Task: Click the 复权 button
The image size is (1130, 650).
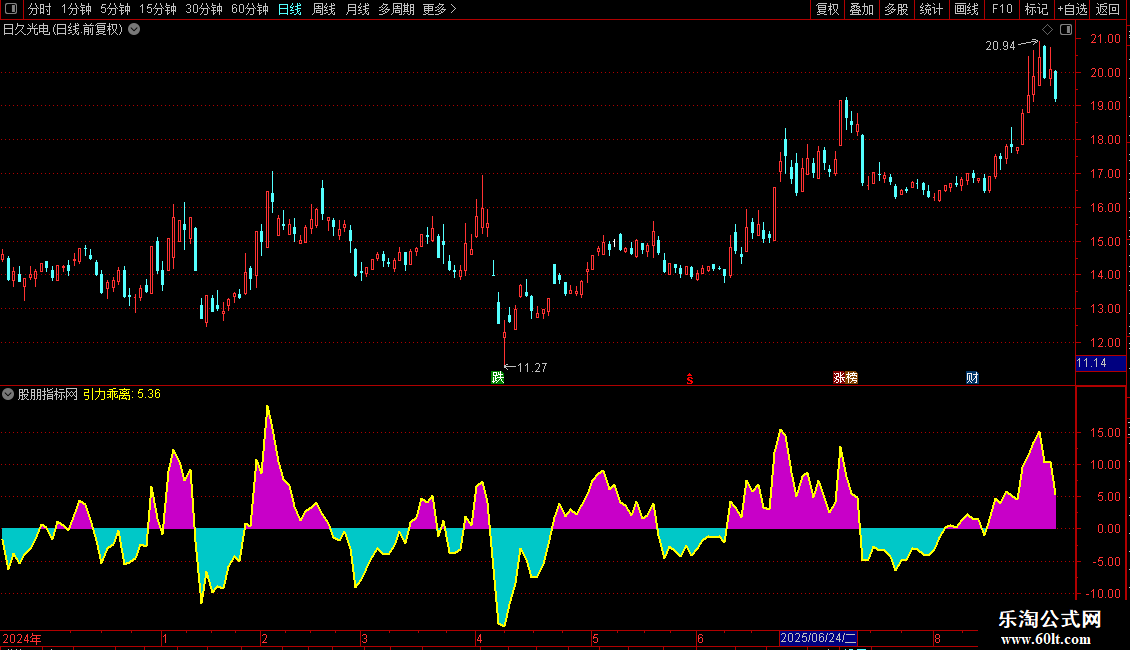Action: tap(827, 9)
